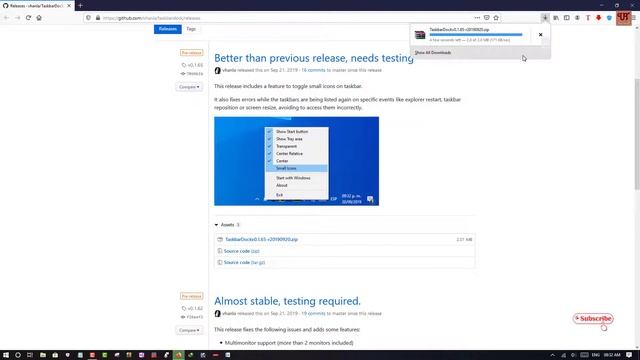Image resolution: width=640 pixels, height=360 pixels.
Task: Open the red download-arrow extension icon
Action: 598,18
